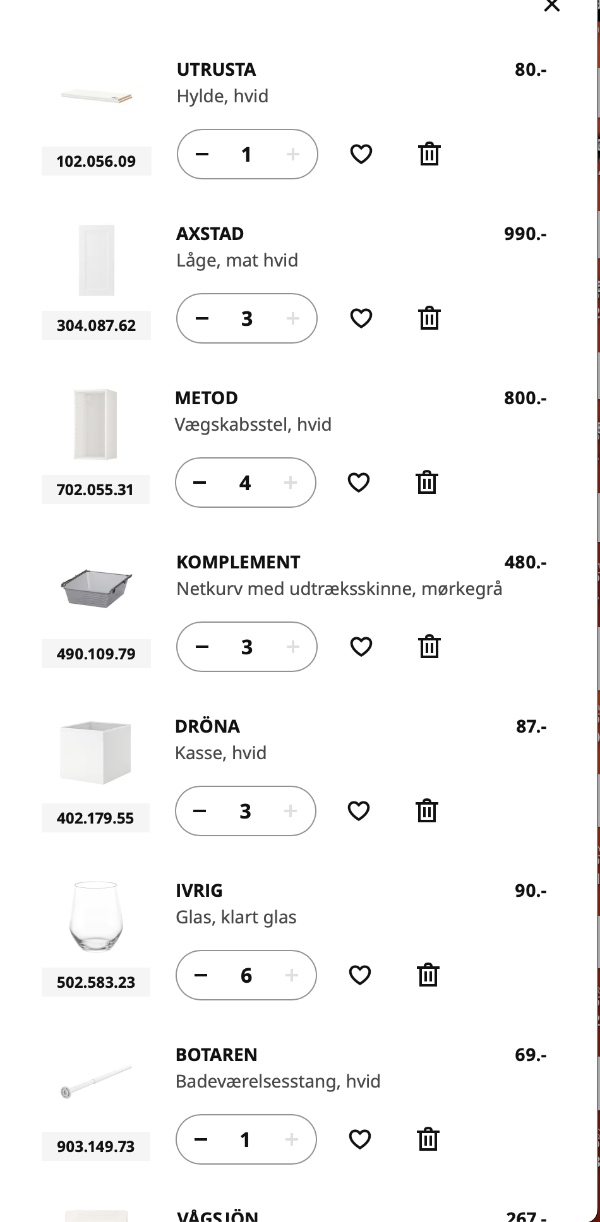Trash the IVRIG glasses from the cart

click(427, 974)
